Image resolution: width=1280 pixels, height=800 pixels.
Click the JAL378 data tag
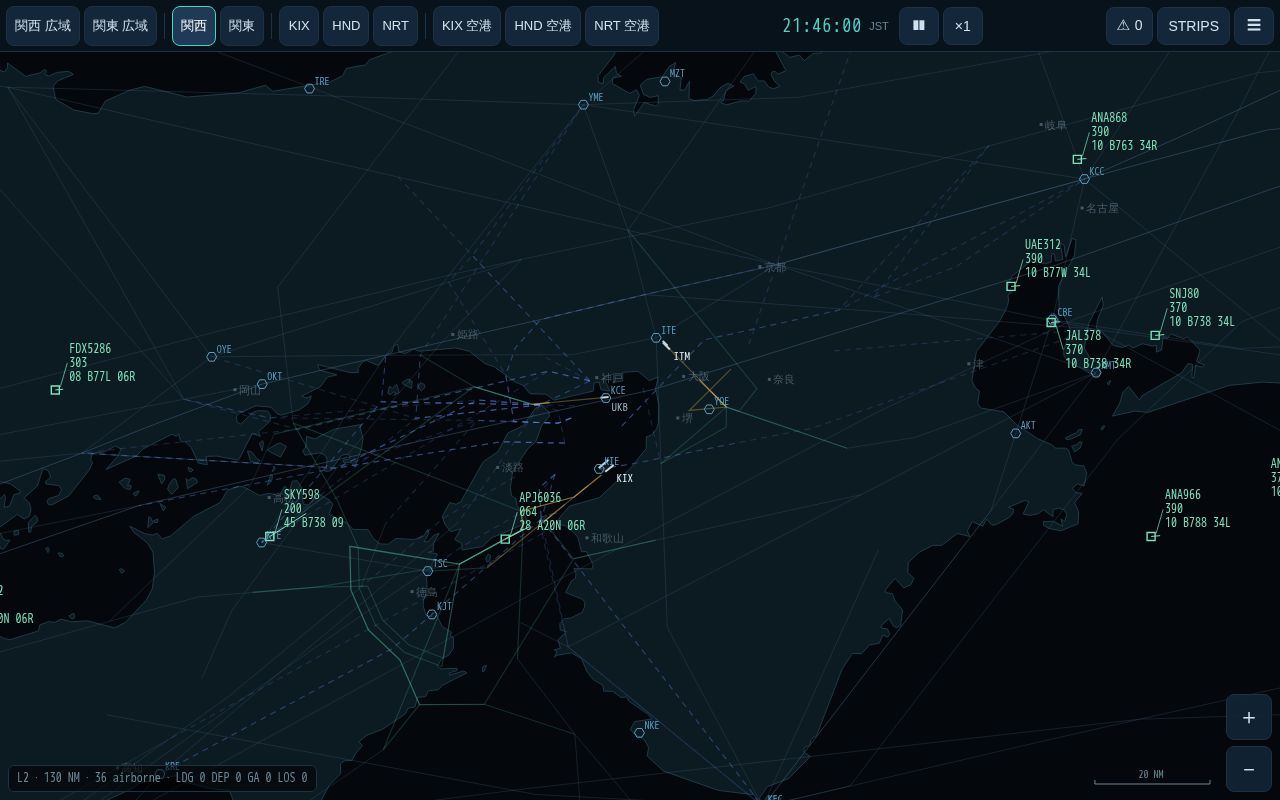click(1098, 350)
